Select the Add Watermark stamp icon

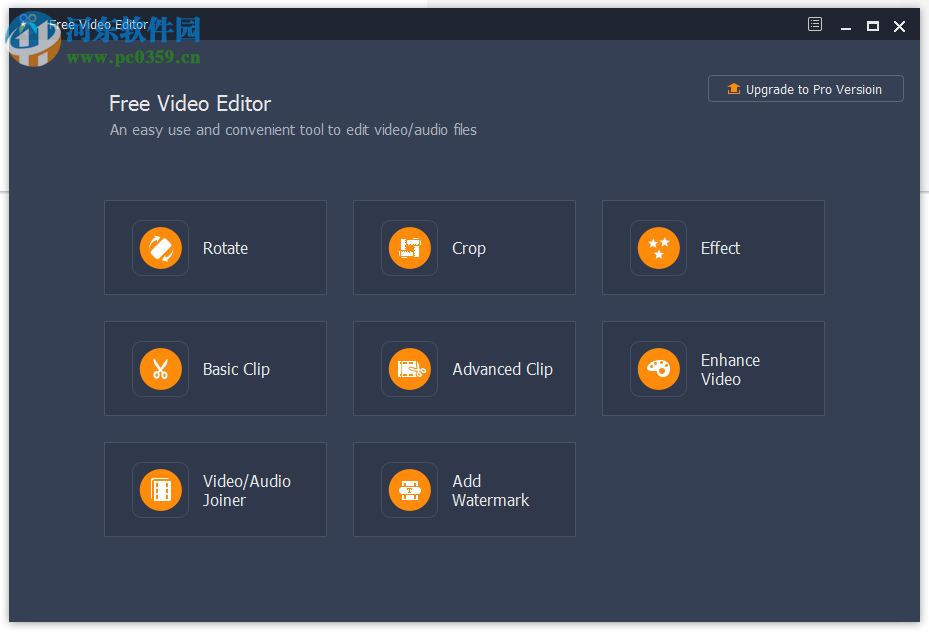pos(409,489)
